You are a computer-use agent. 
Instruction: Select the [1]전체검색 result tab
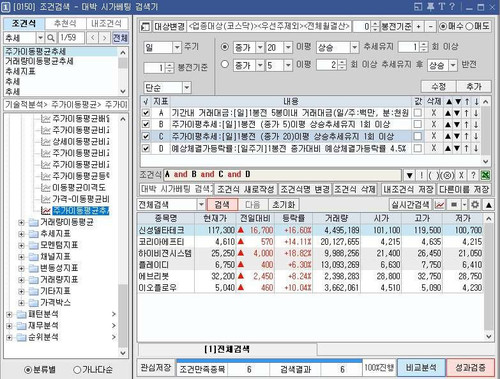pyautogui.click(x=227, y=349)
